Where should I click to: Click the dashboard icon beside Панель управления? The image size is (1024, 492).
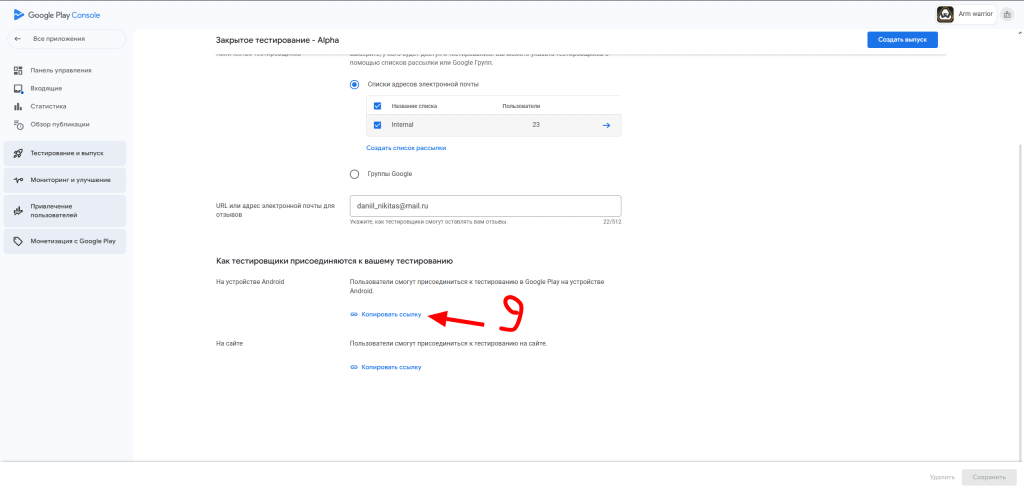point(18,70)
